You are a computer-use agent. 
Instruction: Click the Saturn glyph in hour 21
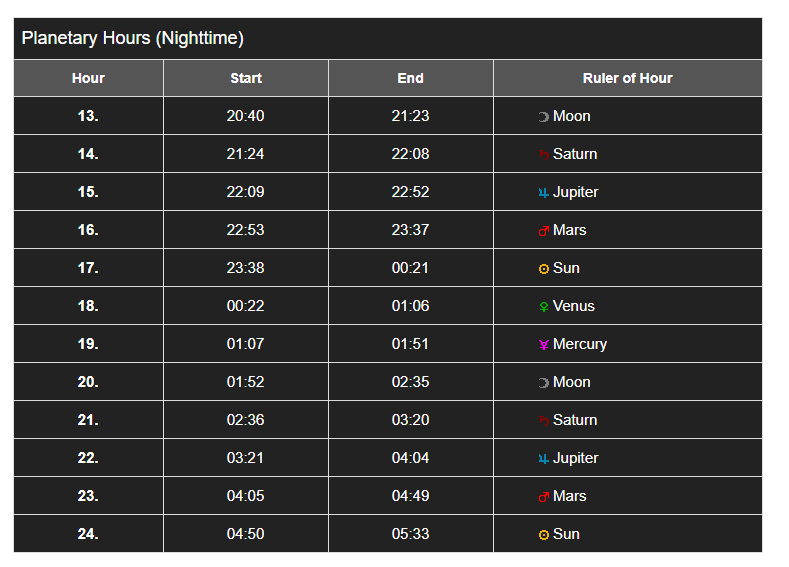point(544,421)
